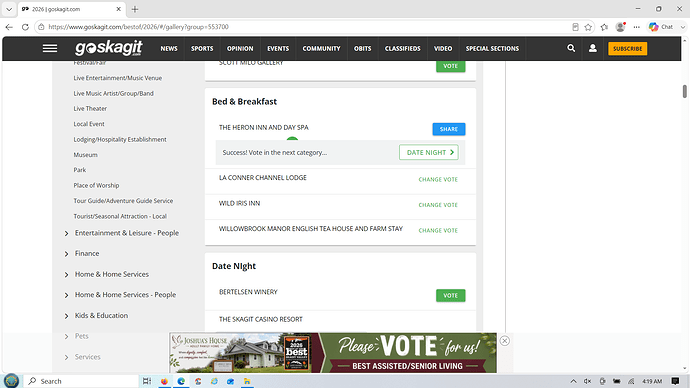Add page to favorites star icon
The width and height of the screenshot is (690, 388).
(588, 27)
